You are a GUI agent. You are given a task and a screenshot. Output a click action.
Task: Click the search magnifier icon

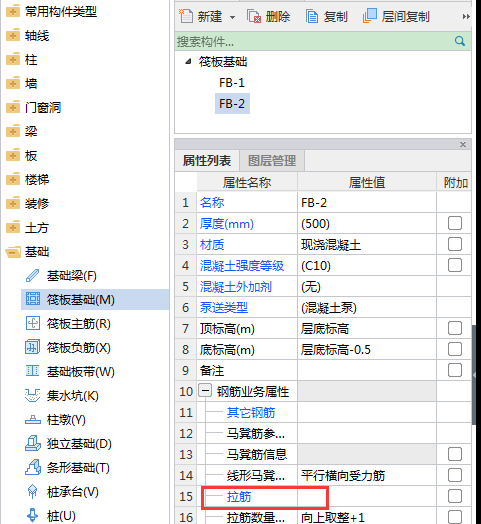point(460,41)
